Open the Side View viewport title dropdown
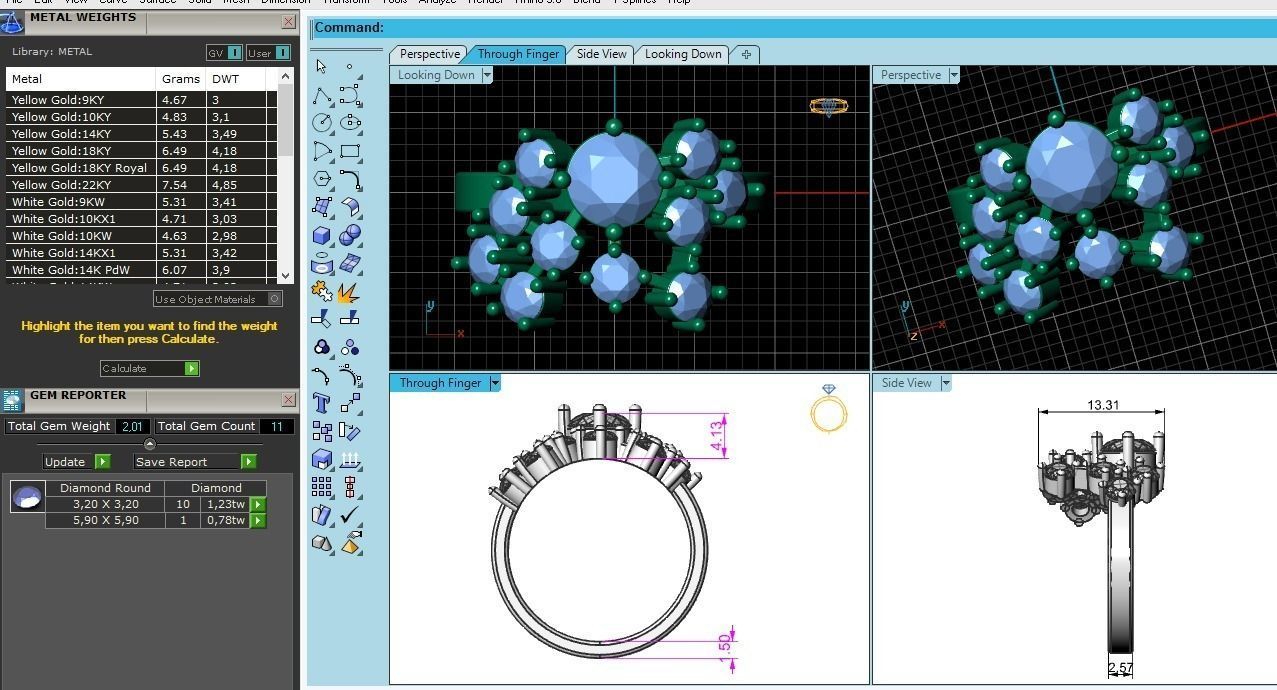This screenshot has height=690, width=1277. pos(945,383)
